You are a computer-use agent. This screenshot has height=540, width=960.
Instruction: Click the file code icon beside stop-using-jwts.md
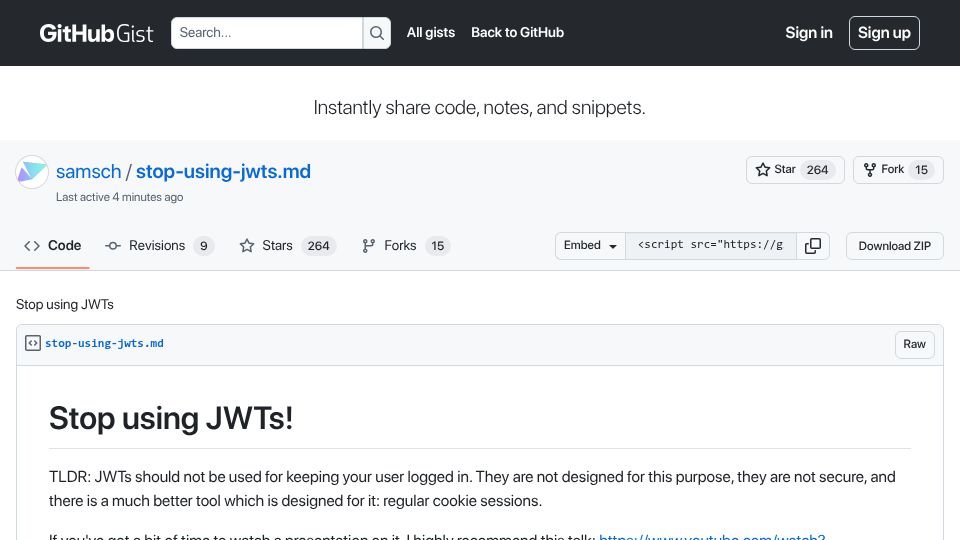[x=33, y=343]
